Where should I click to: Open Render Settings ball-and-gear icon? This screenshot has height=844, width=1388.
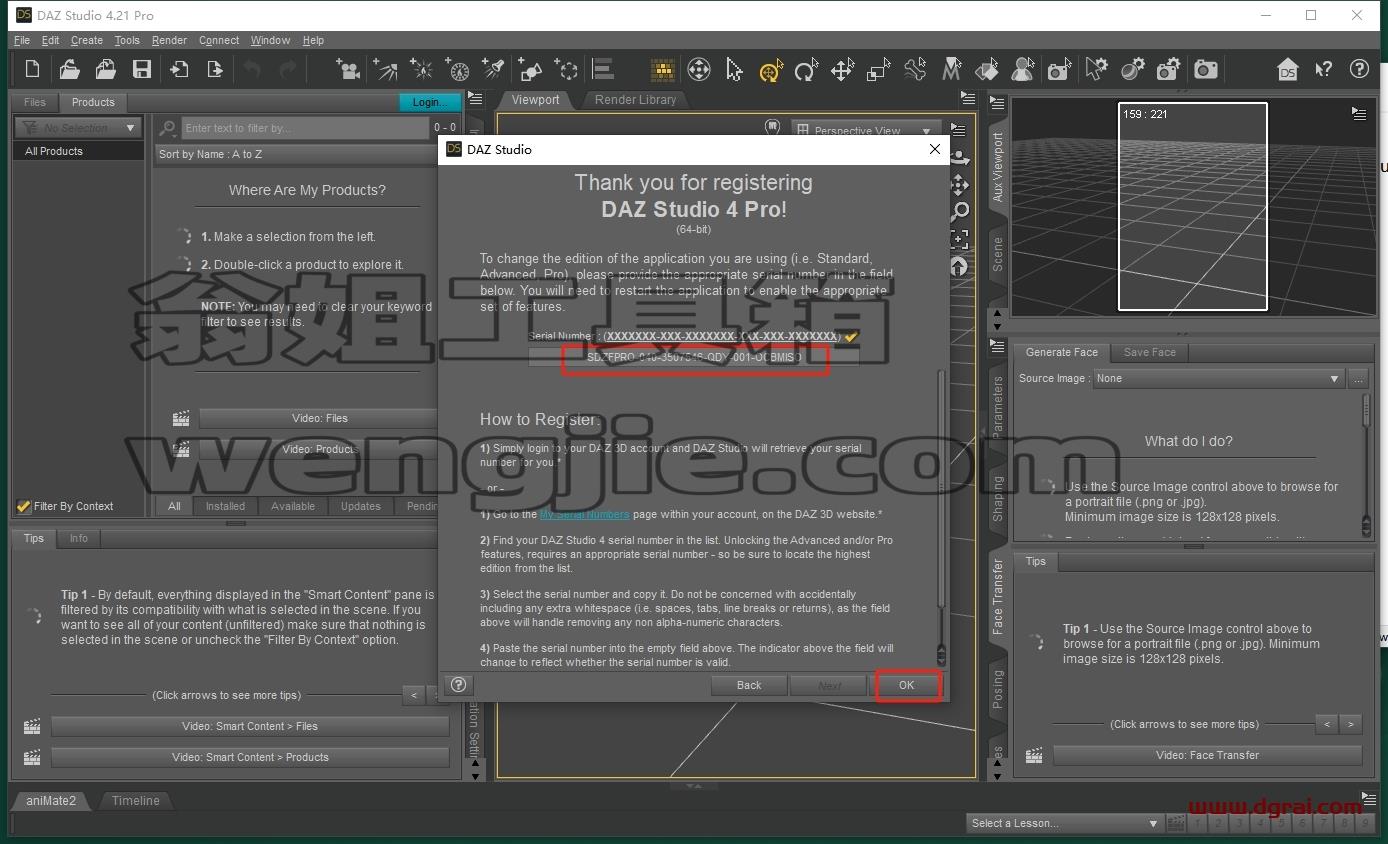click(x=1132, y=69)
